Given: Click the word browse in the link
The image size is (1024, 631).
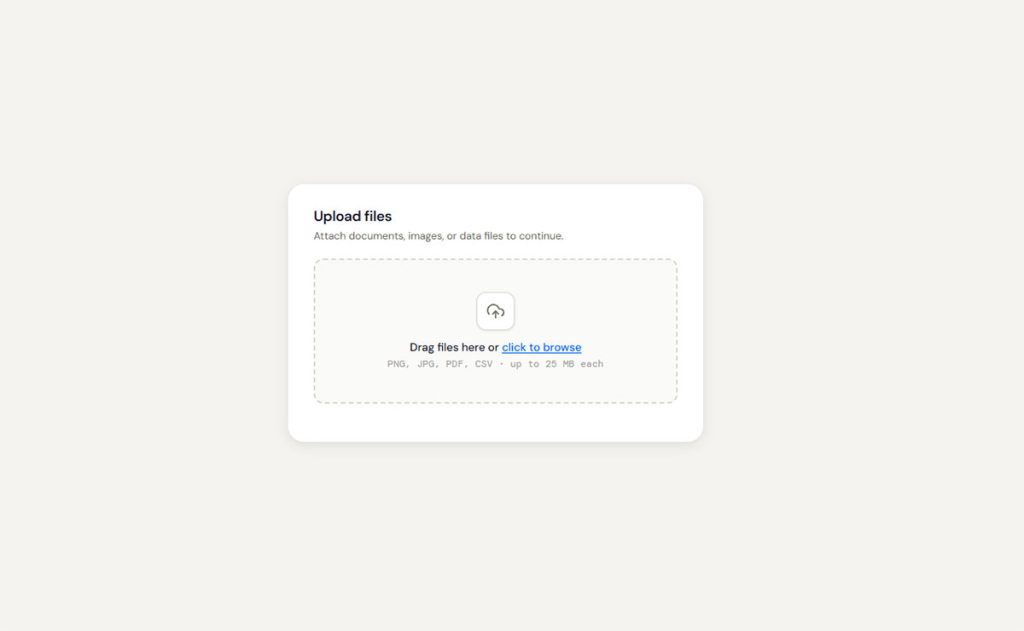Looking at the screenshot, I should [562, 348].
